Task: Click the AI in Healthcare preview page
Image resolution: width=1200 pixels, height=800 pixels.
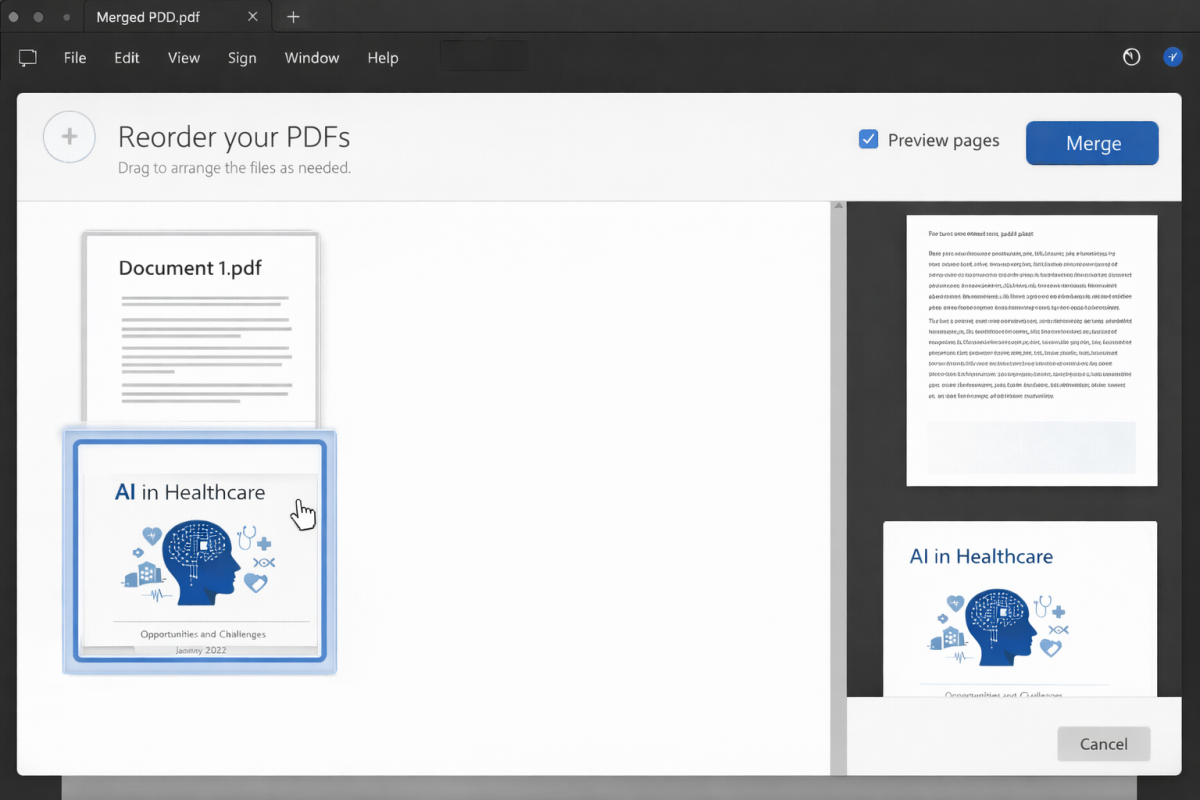Action: click(1019, 608)
